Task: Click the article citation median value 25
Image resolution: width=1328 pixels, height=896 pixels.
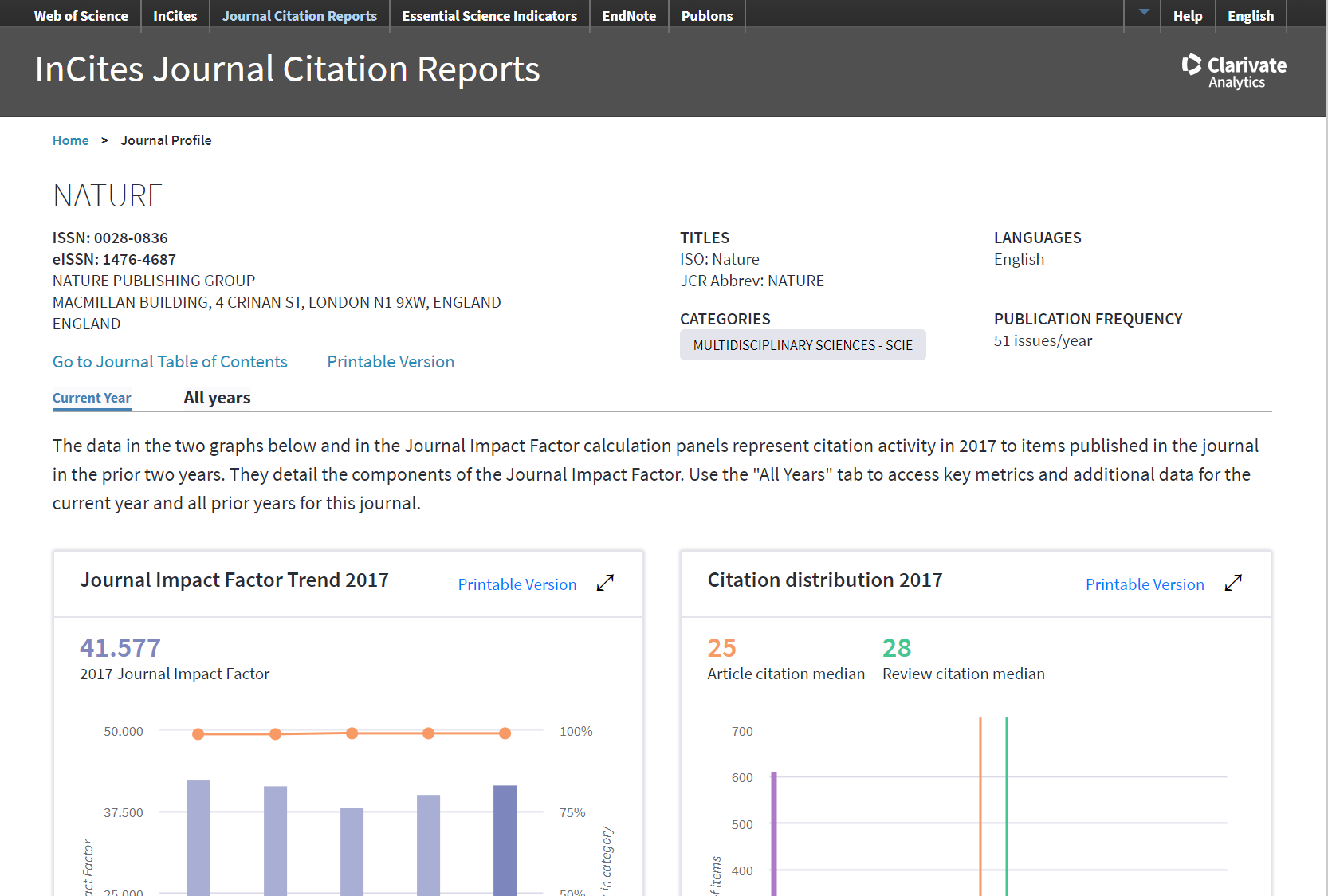Action: tap(721, 648)
